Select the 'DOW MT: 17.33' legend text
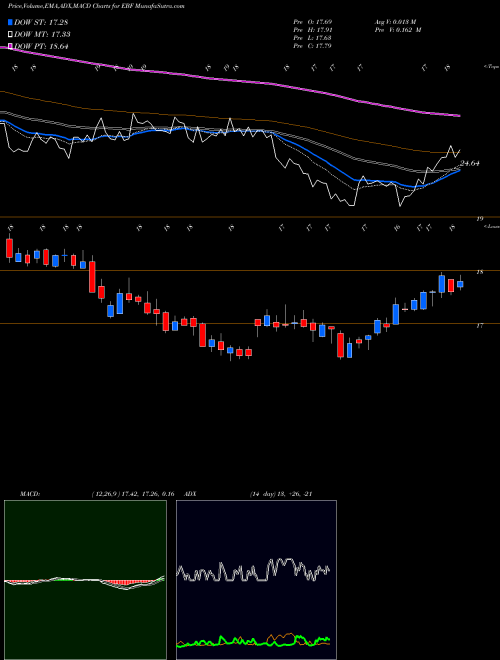 (42, 35)
